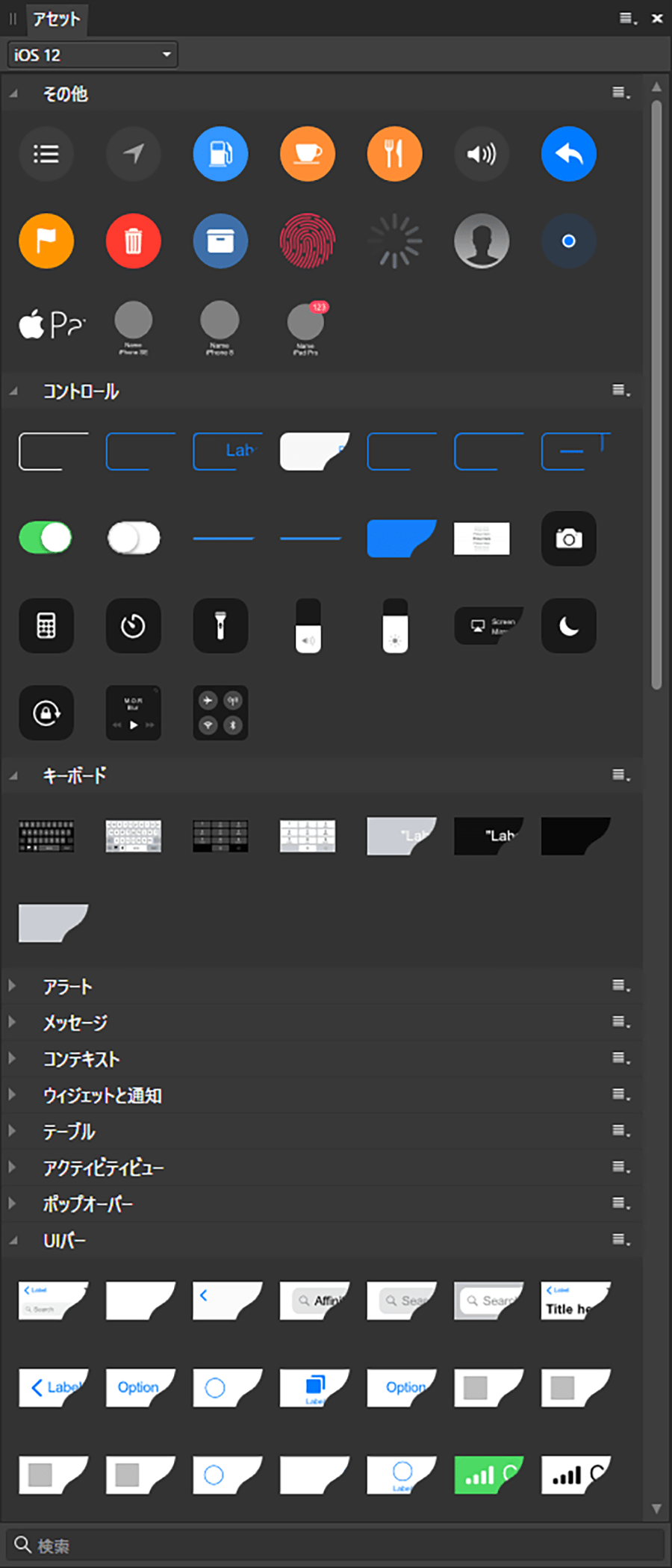Expand the ウィジェットと通知 category

(13, 1095)
